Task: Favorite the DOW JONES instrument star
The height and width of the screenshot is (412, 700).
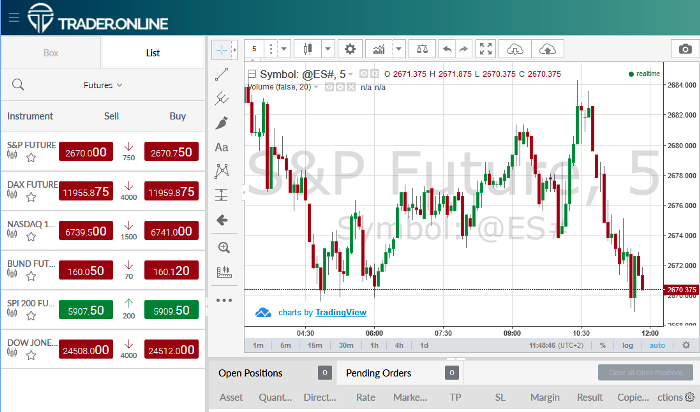Action: (x=31, y=355)
